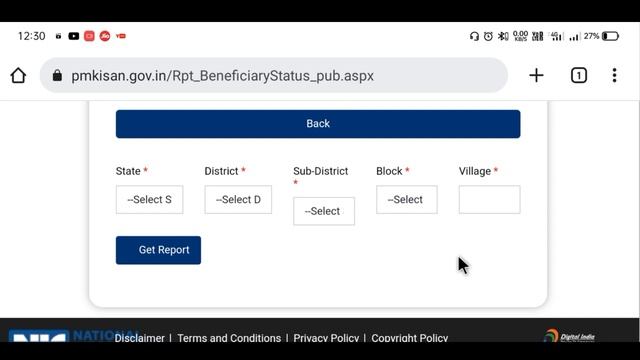The width and height of the screenshot is (640, 360).
Task: Open the Copyright Policy link
Action: (x=410, y=338)
